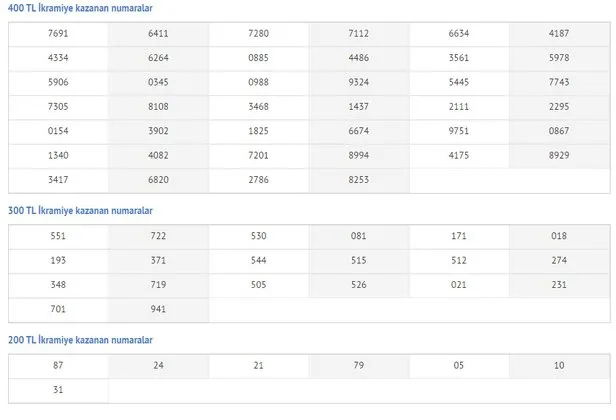
Task: Select the number 6264 cell
Action: click(158, 58)
